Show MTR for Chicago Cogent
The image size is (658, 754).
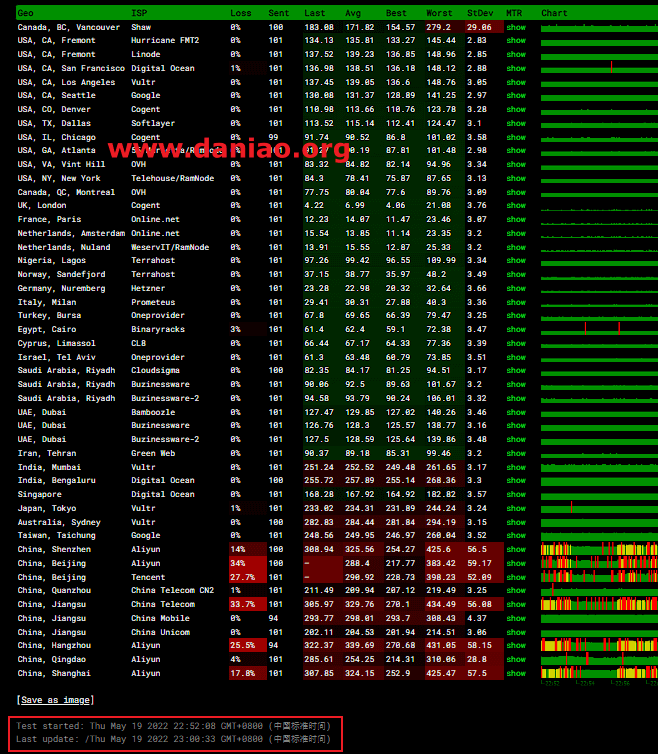[516, 137]
